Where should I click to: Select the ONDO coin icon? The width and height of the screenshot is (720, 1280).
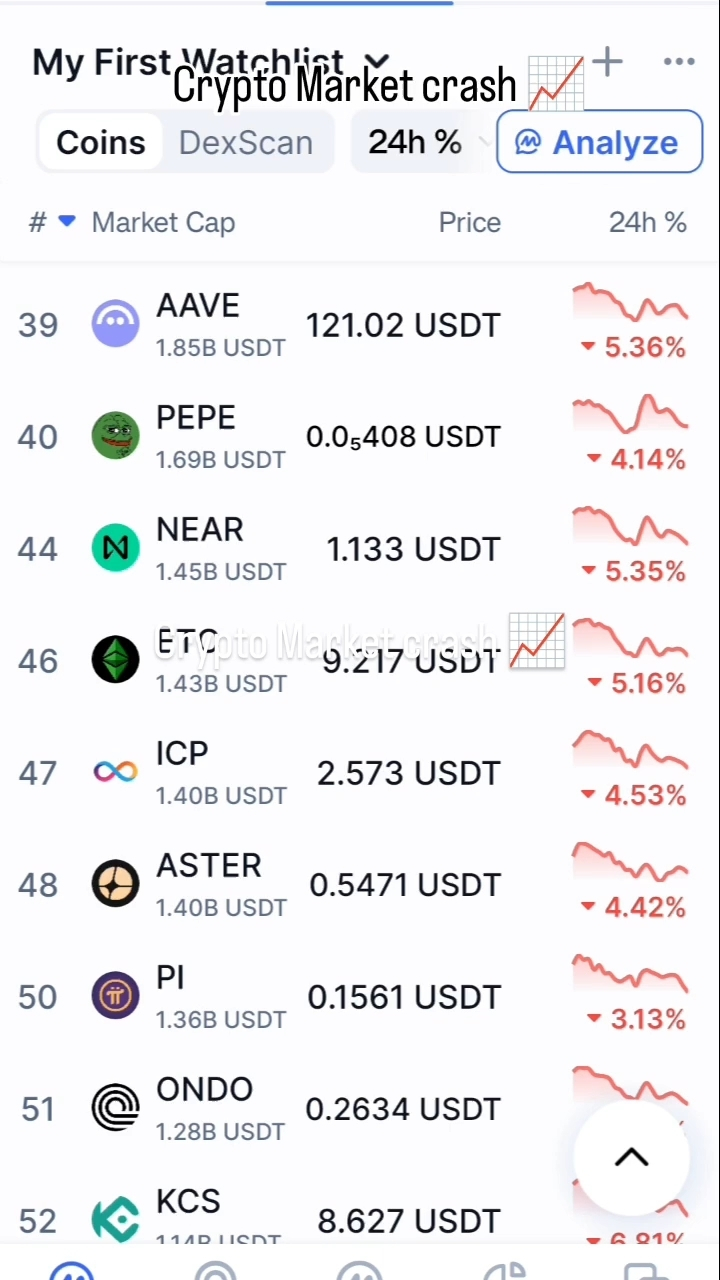coord(115,1109)
